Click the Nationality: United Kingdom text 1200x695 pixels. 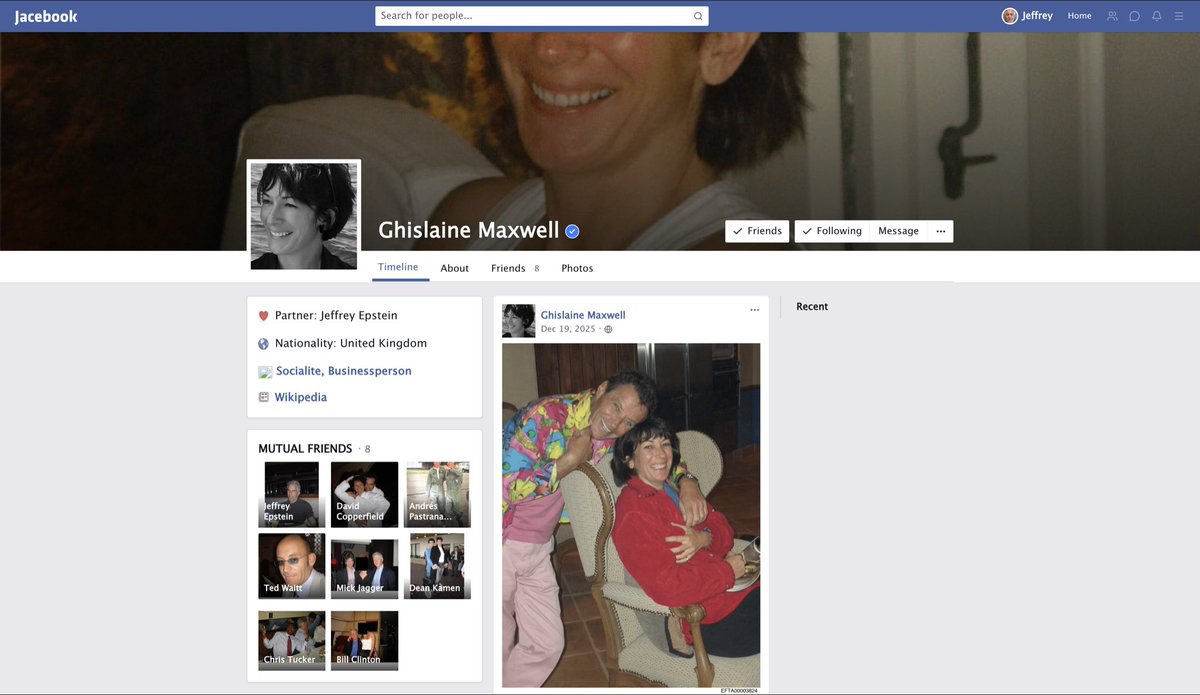coord(351,343)
